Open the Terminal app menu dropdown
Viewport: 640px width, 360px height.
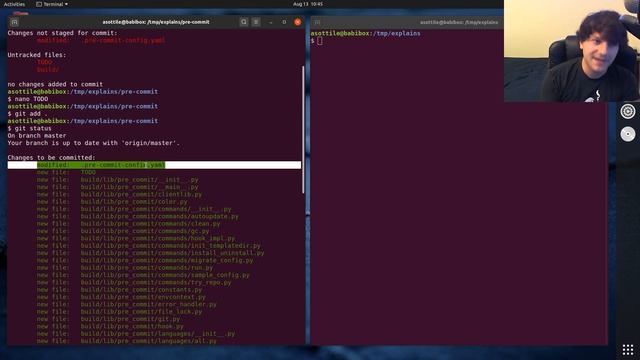52,4
